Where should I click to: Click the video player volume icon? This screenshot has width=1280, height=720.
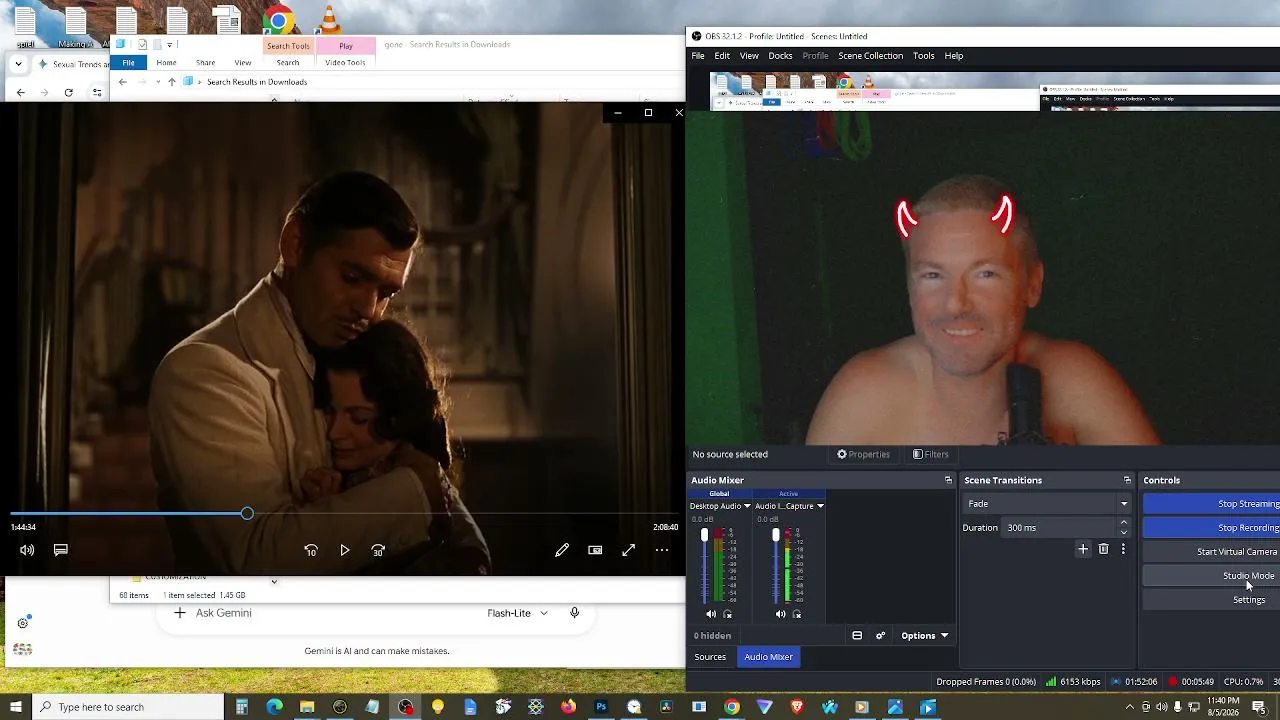pyautogui.click(x=27, y=550)
